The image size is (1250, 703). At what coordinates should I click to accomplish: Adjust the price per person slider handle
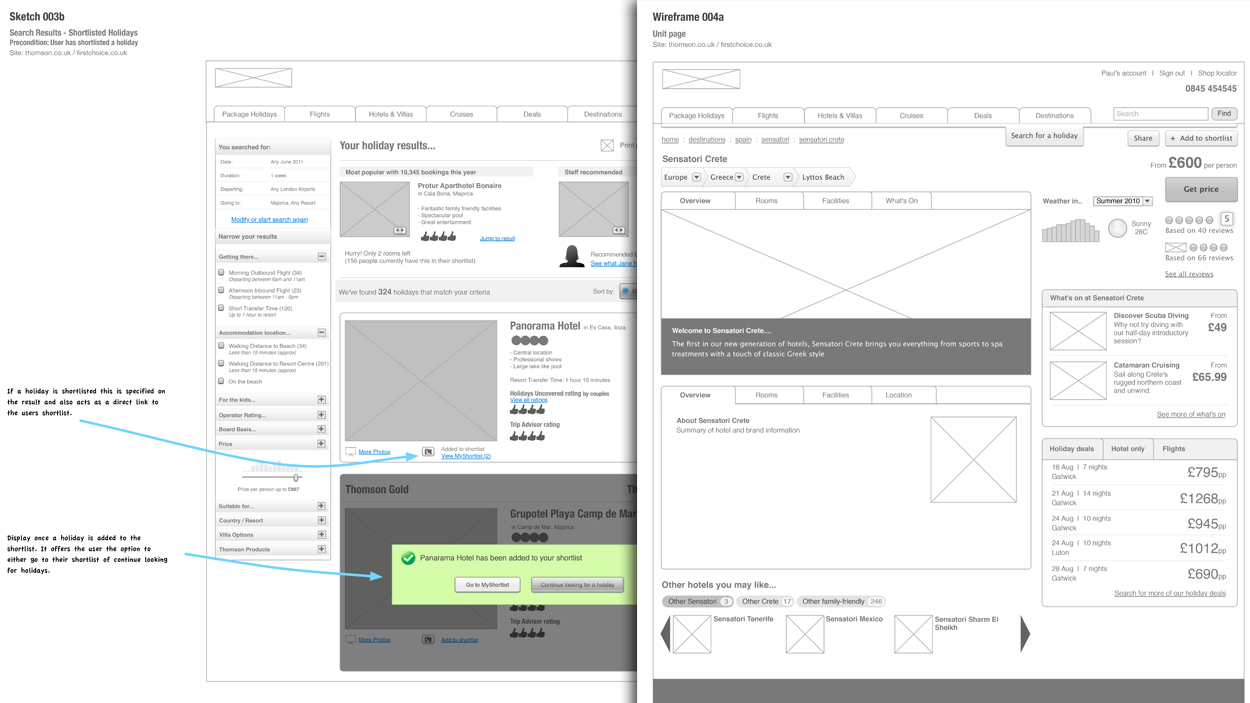click(x=296, y=478)
